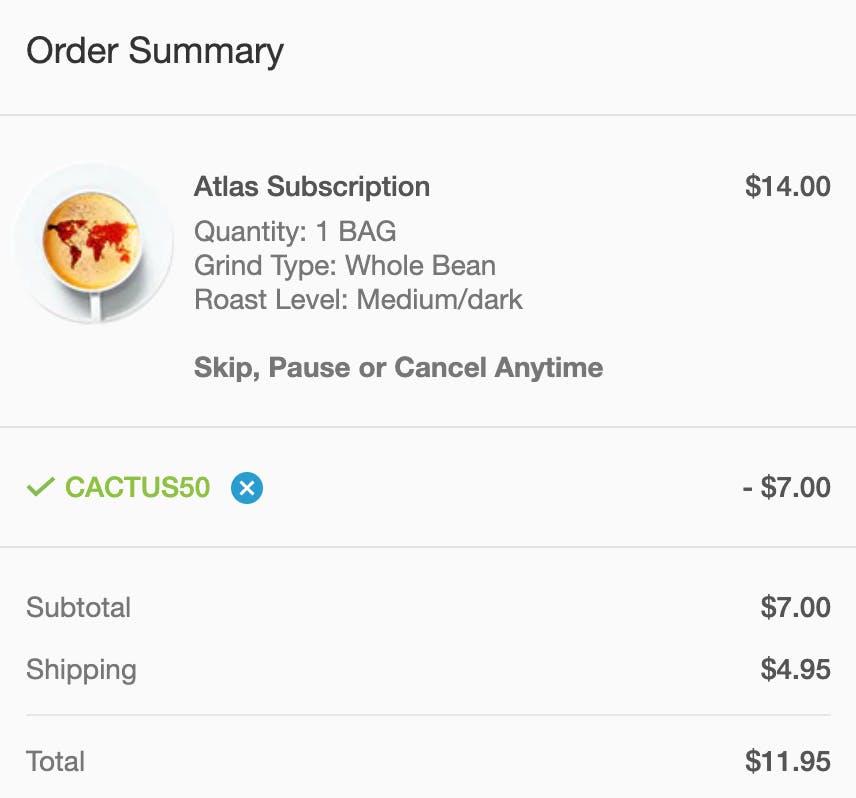Viewport: 856px width, 798px height.
Task: Click the Roast Level: Medium/dark line
Action: (358, 300)
